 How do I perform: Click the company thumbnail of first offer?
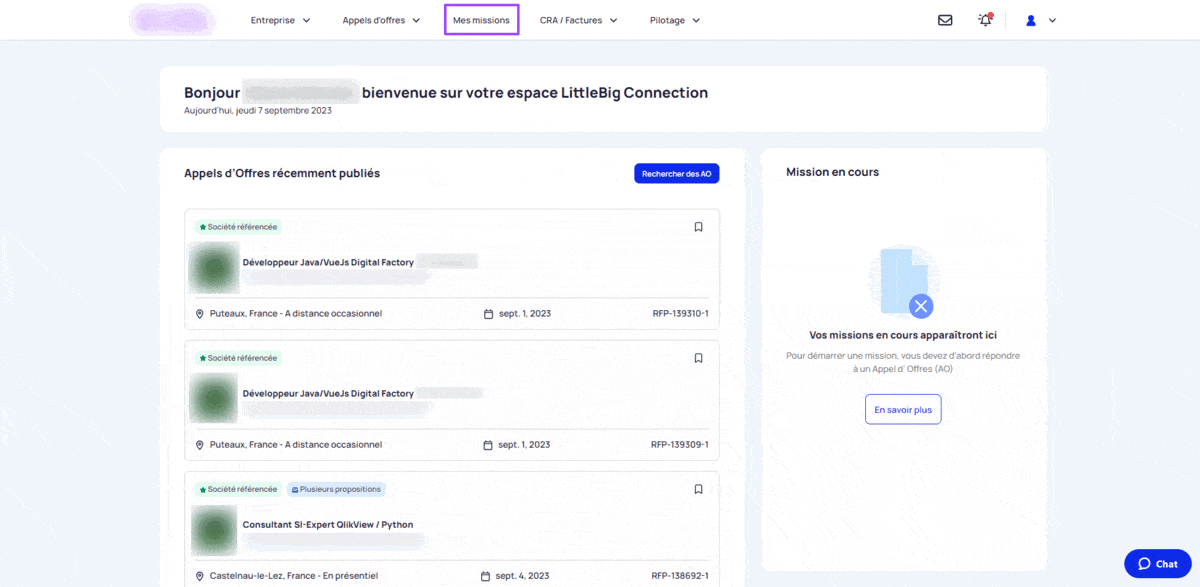click(214, 267)
